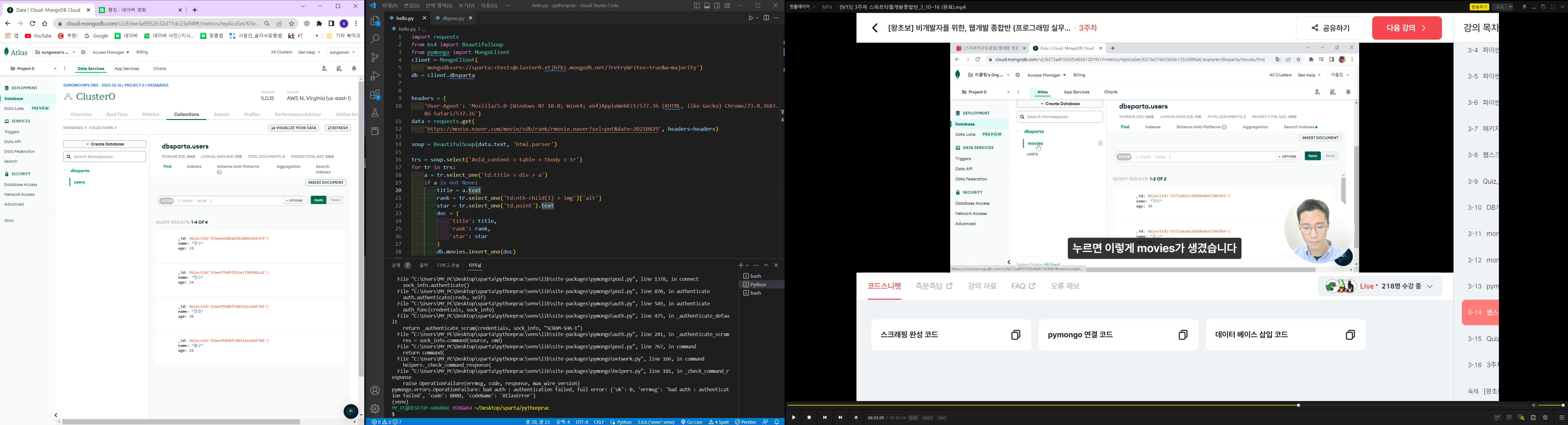Click the INSERT DOCUMENT button
The image size is (1568, 425).
326,182
